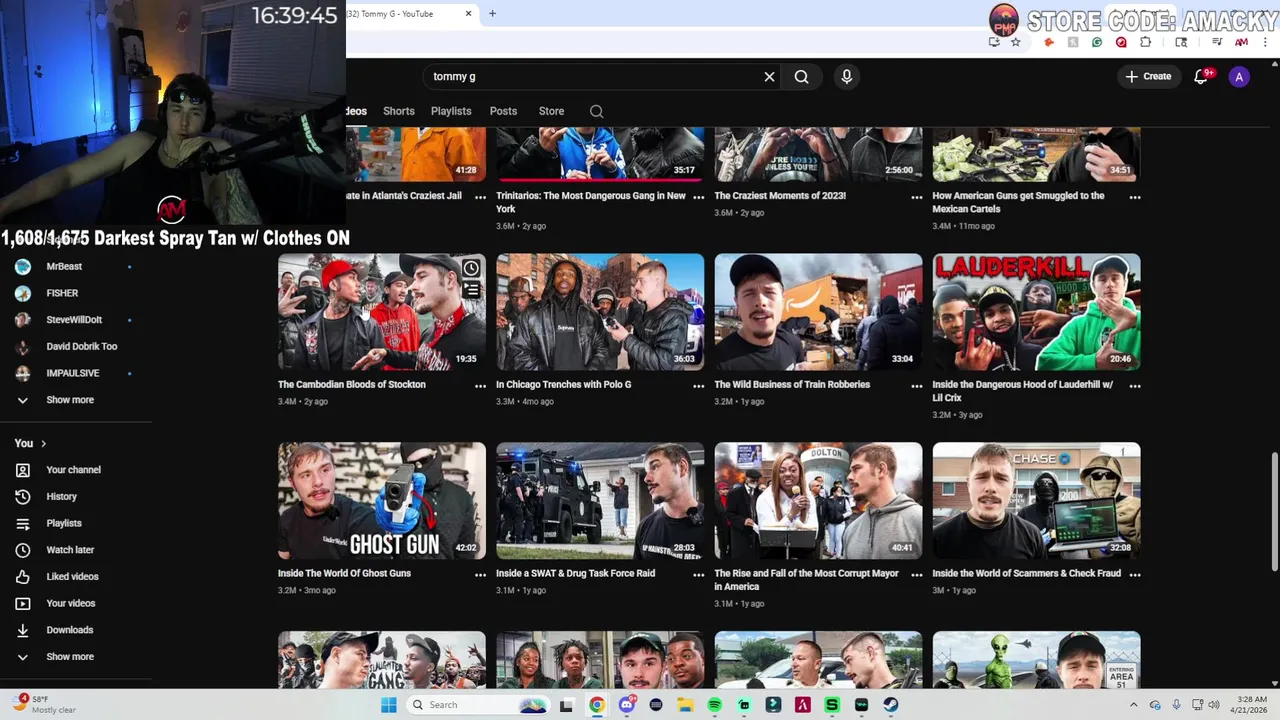This screenshot has height=720, width=1280.
Task: Open Spotify from the taskbar
Action: click(x=714, y=705)
